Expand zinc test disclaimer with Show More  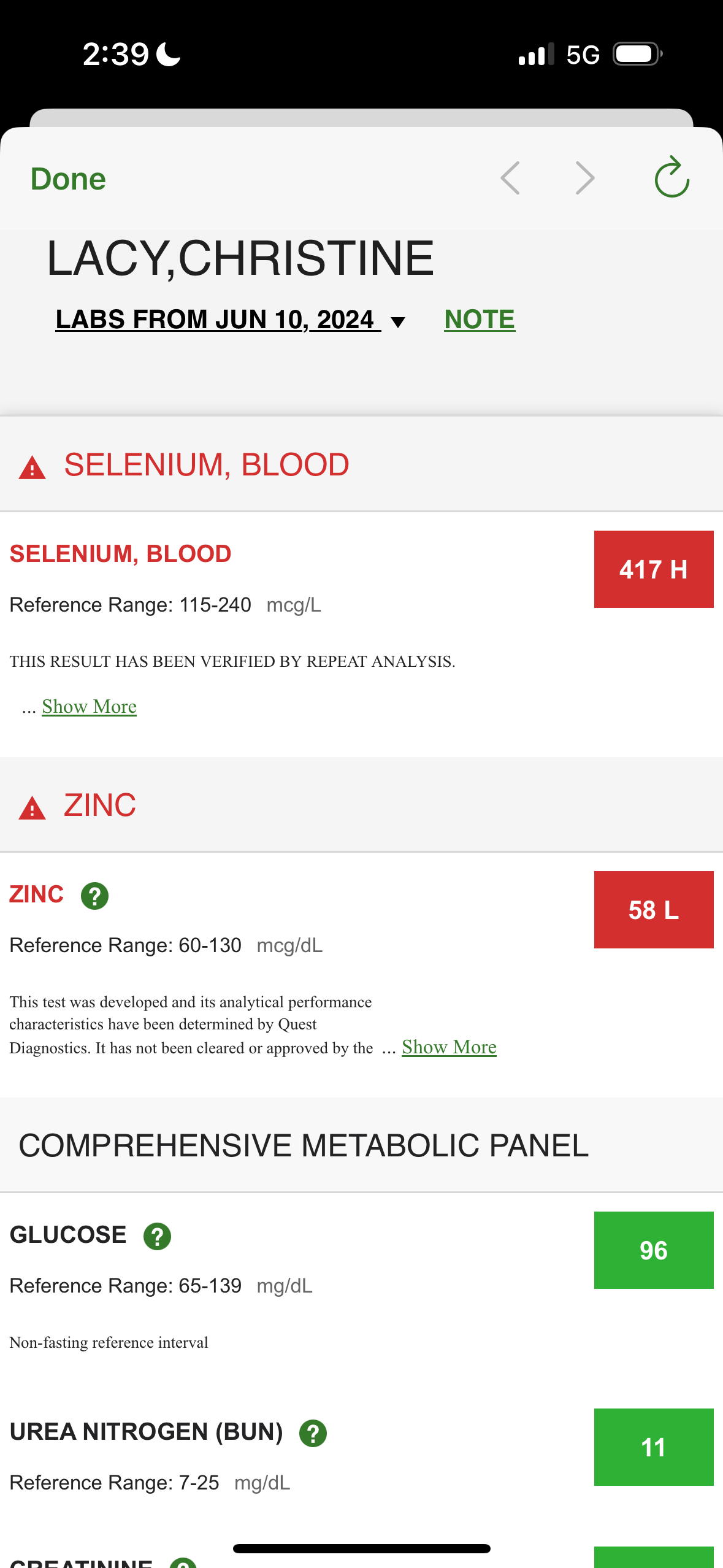point(449,1047)
